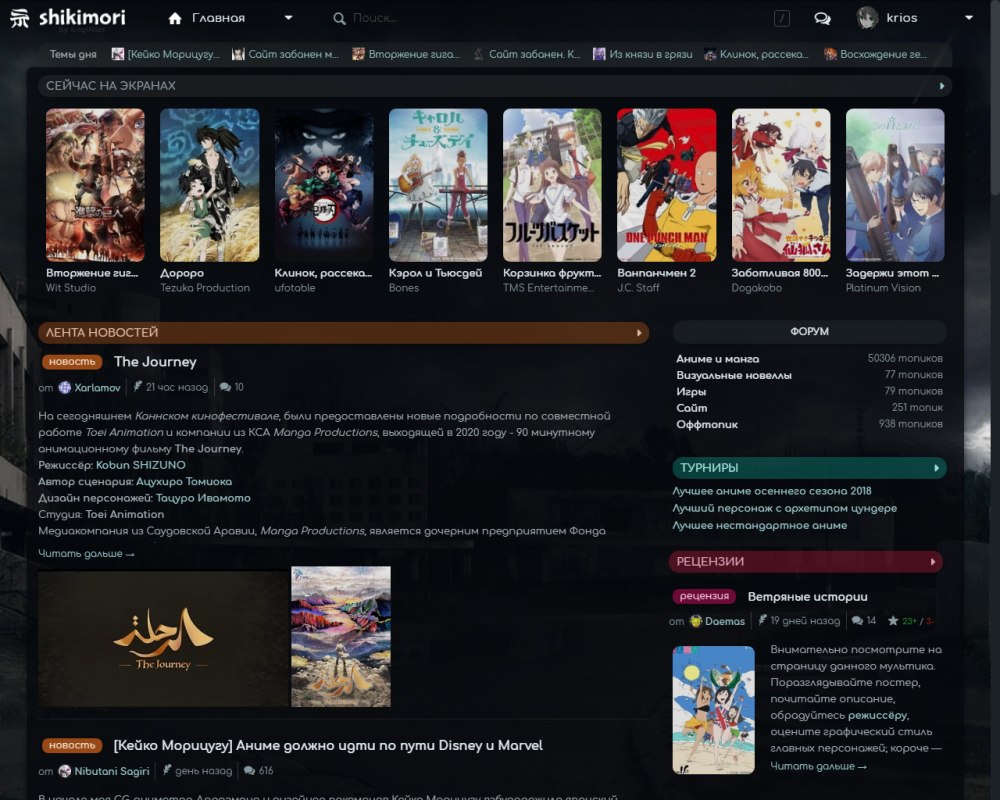
Task: Open The Journey logo banner image
Action: [x=163, y=639]
